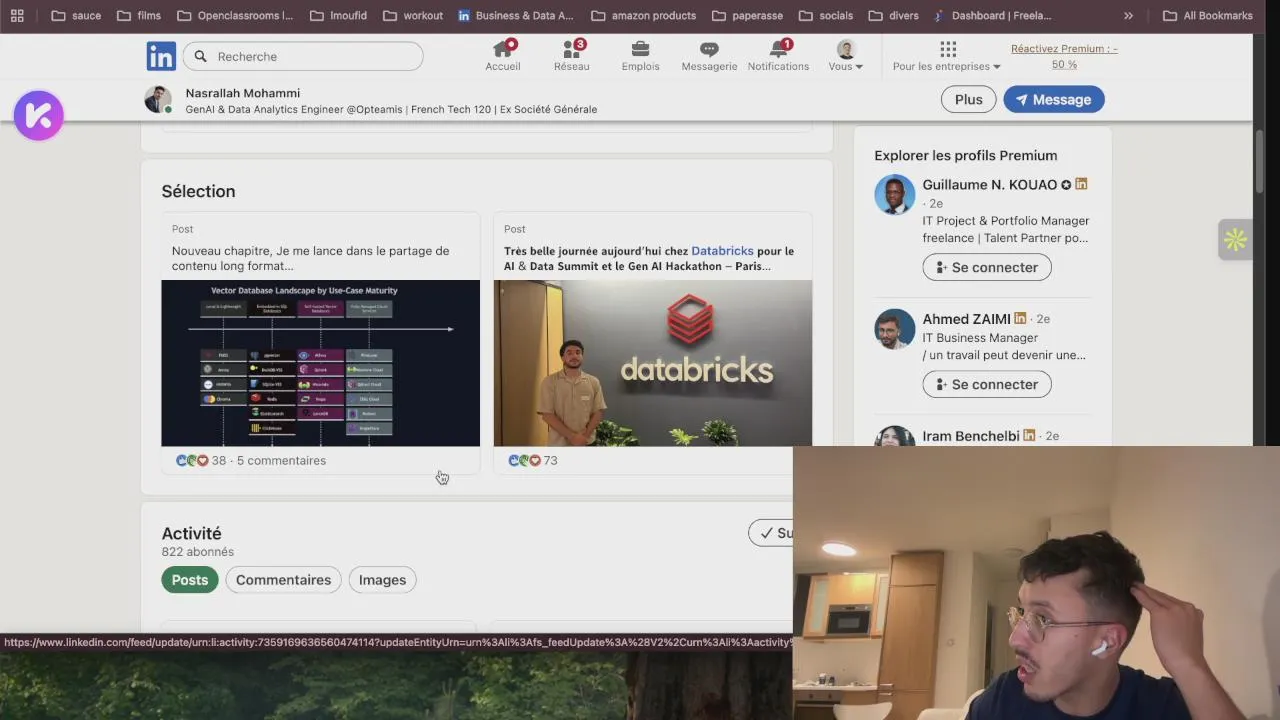Open Nasrallah Mohammi's small profile photo
The image size is (1280, 720).
tap(158, 99)
